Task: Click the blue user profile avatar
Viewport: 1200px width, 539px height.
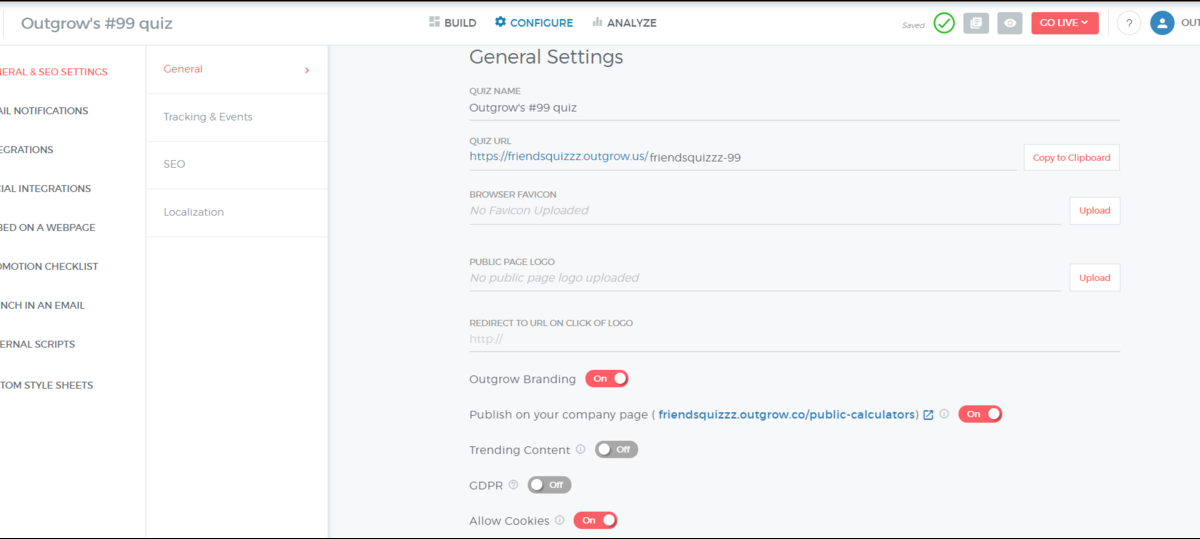Action: [1162, 23]
